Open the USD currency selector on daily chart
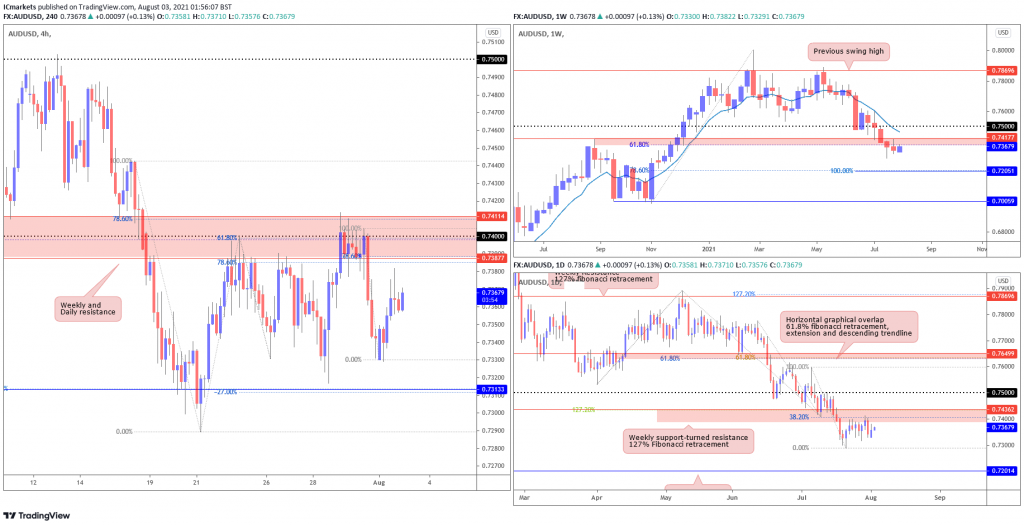The image size is (1024, 526). tap(1002, 280)
